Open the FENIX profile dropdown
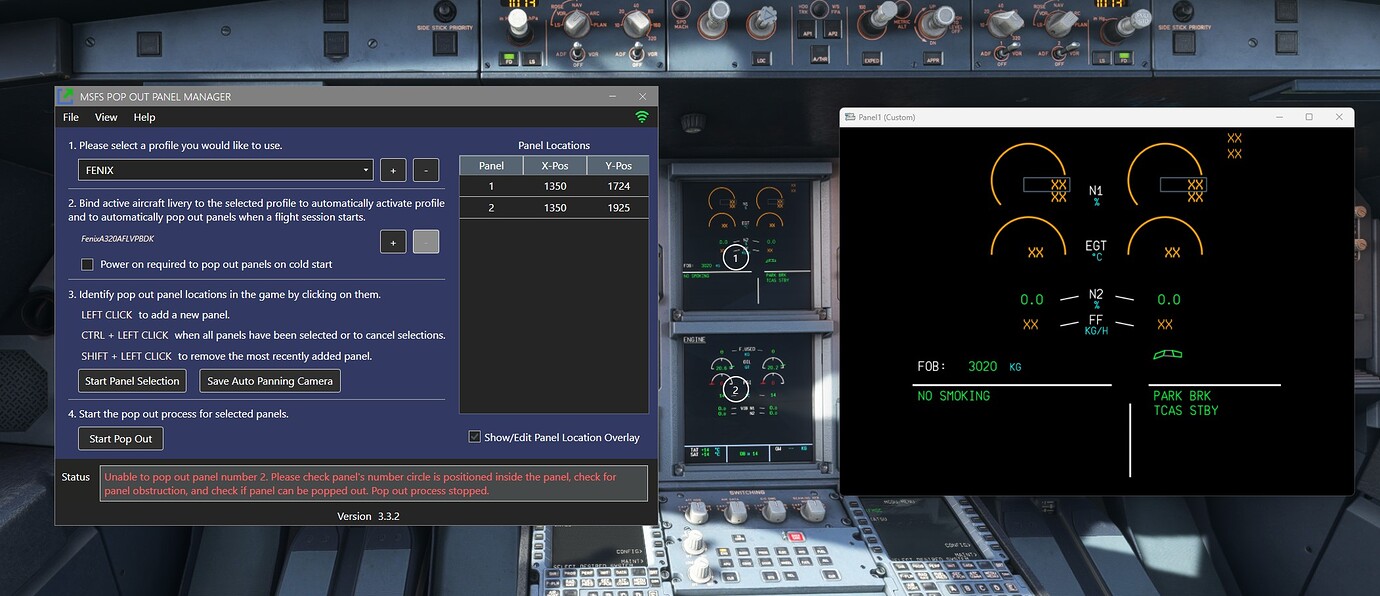The height and width of the screenshot is (596, 1380). click(x=366, y=169)
